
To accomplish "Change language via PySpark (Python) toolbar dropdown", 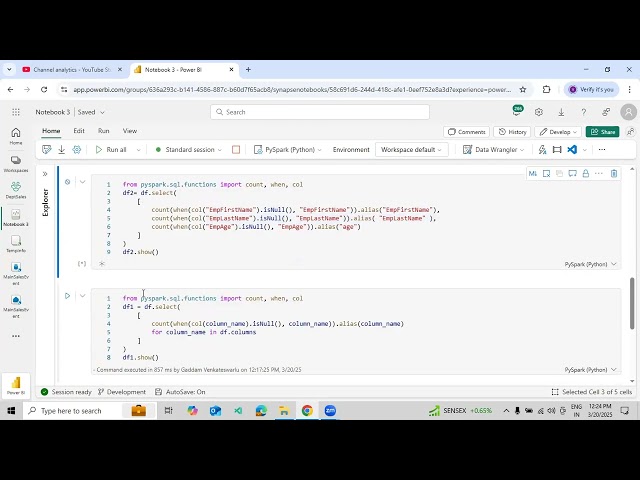I will [287, 149].
